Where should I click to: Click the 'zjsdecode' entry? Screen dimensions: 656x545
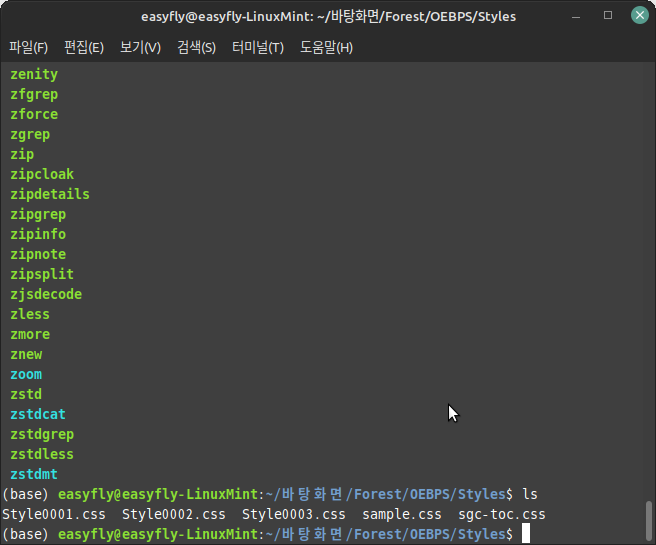click(46, 294)
